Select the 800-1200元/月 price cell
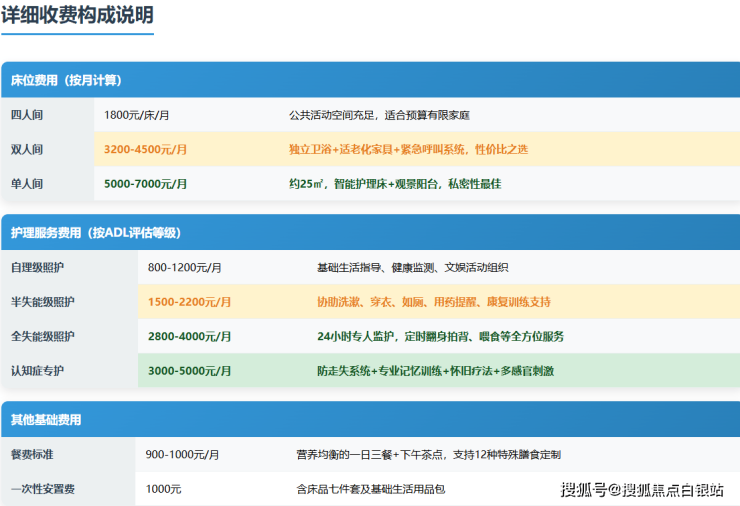The width and height of the screenshot is (740, 506). click(184, 268)
